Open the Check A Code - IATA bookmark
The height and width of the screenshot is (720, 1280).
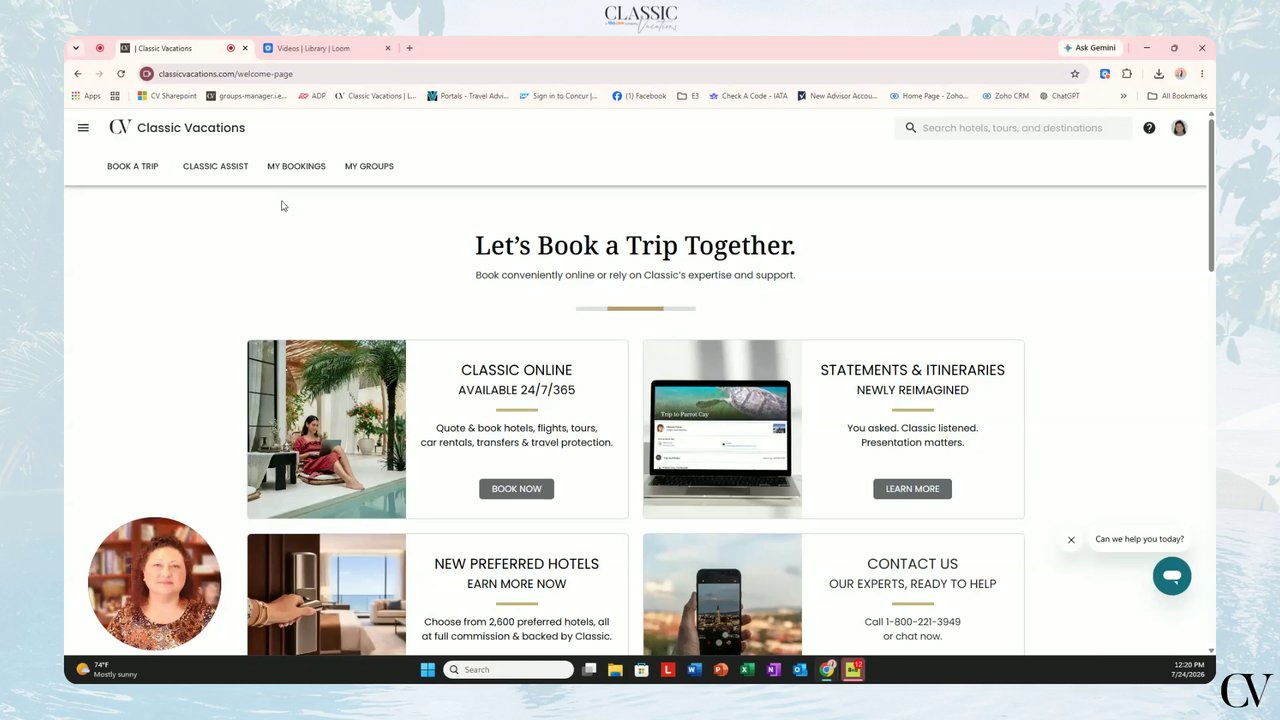(x=748, y=96)
